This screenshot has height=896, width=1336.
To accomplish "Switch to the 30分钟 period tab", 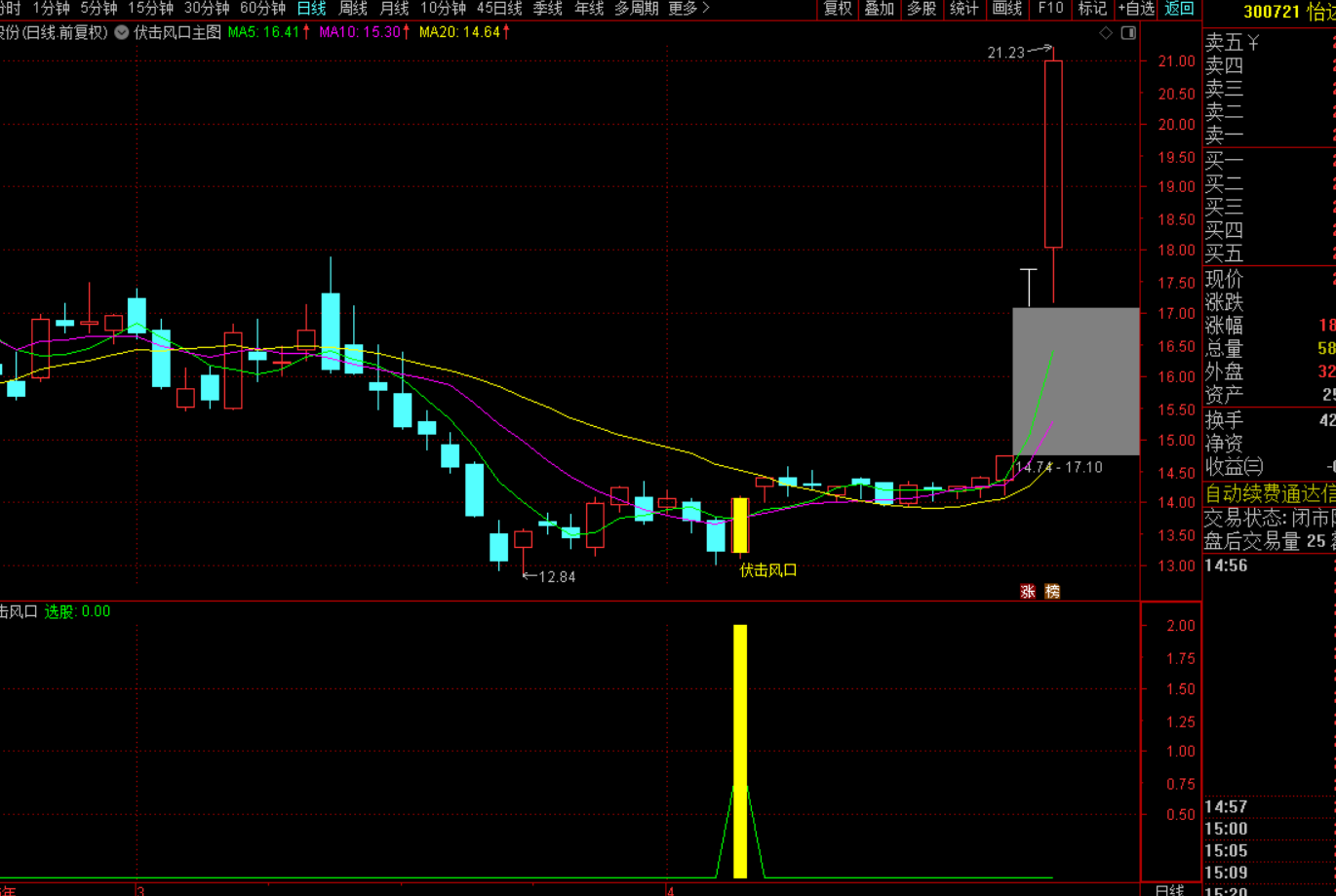I will (207, 9).
